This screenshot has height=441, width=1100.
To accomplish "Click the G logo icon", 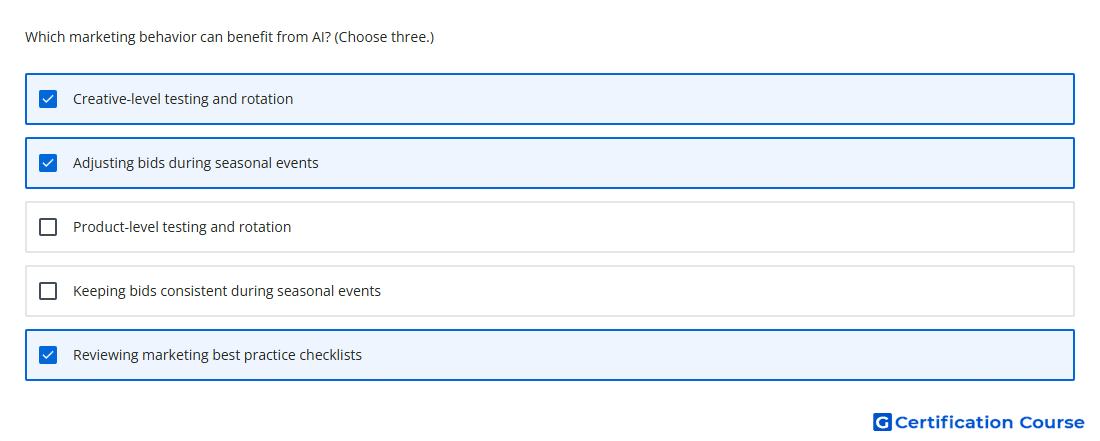I will [x=882, y=422].
